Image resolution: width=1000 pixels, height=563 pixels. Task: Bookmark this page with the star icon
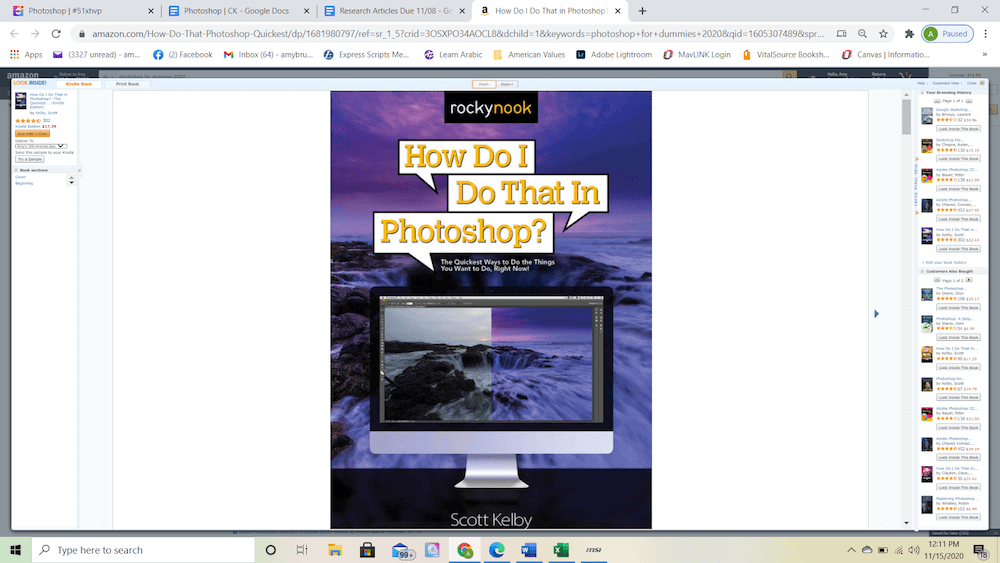tap(883, 34)
